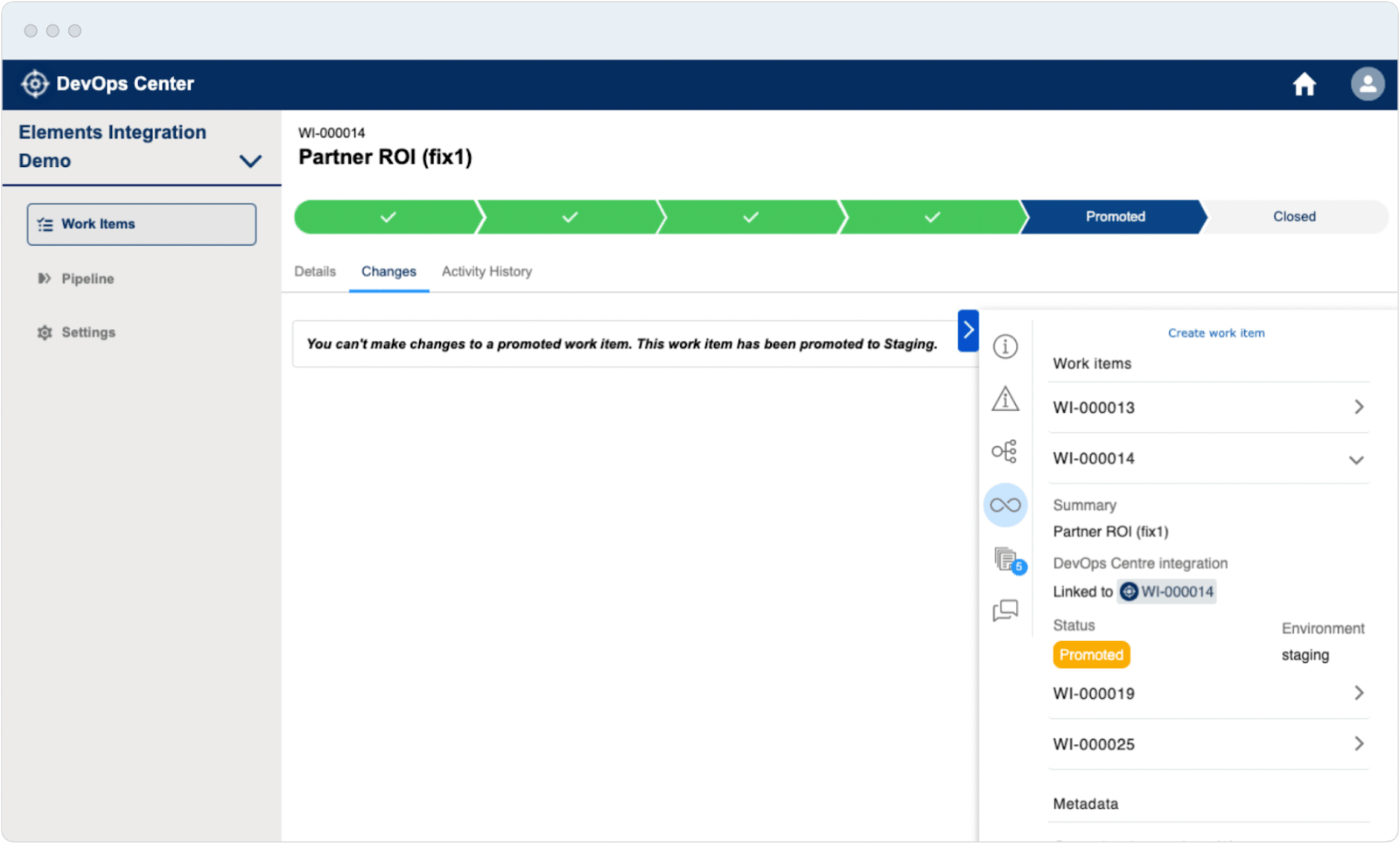Select the Closed stage in progress path

1293,217
